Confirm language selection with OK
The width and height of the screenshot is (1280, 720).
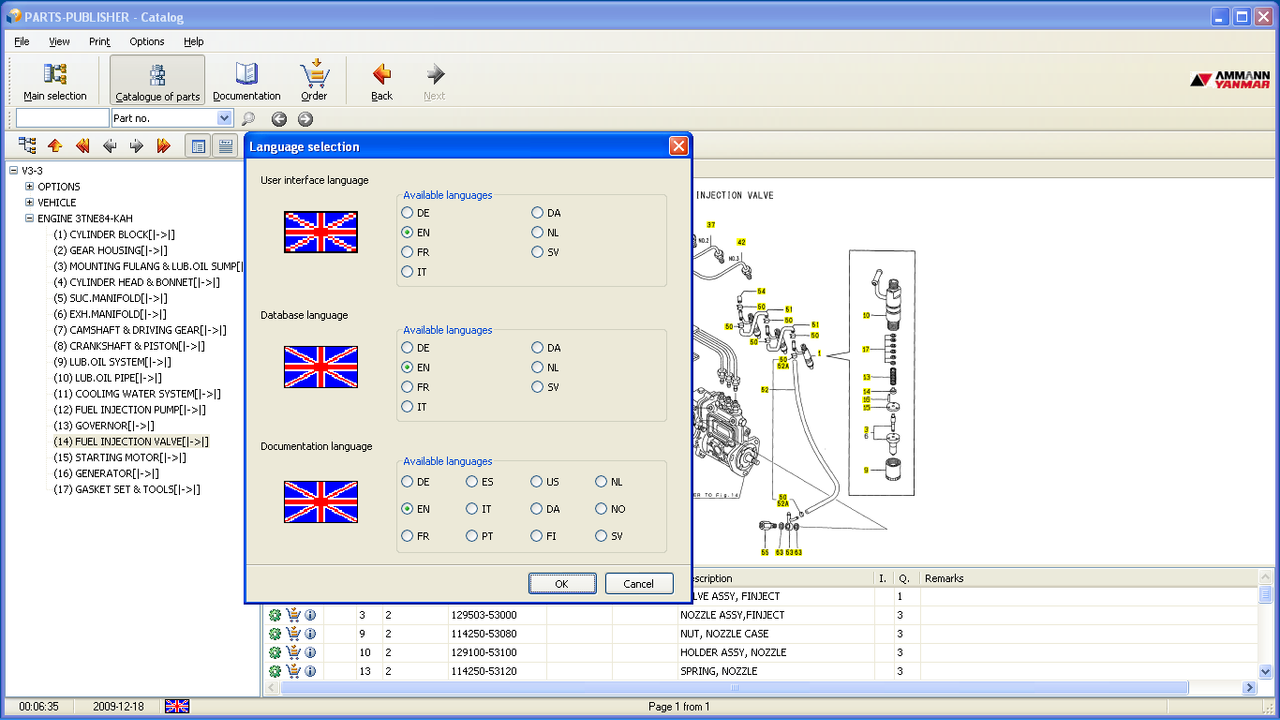coord(562,584)
